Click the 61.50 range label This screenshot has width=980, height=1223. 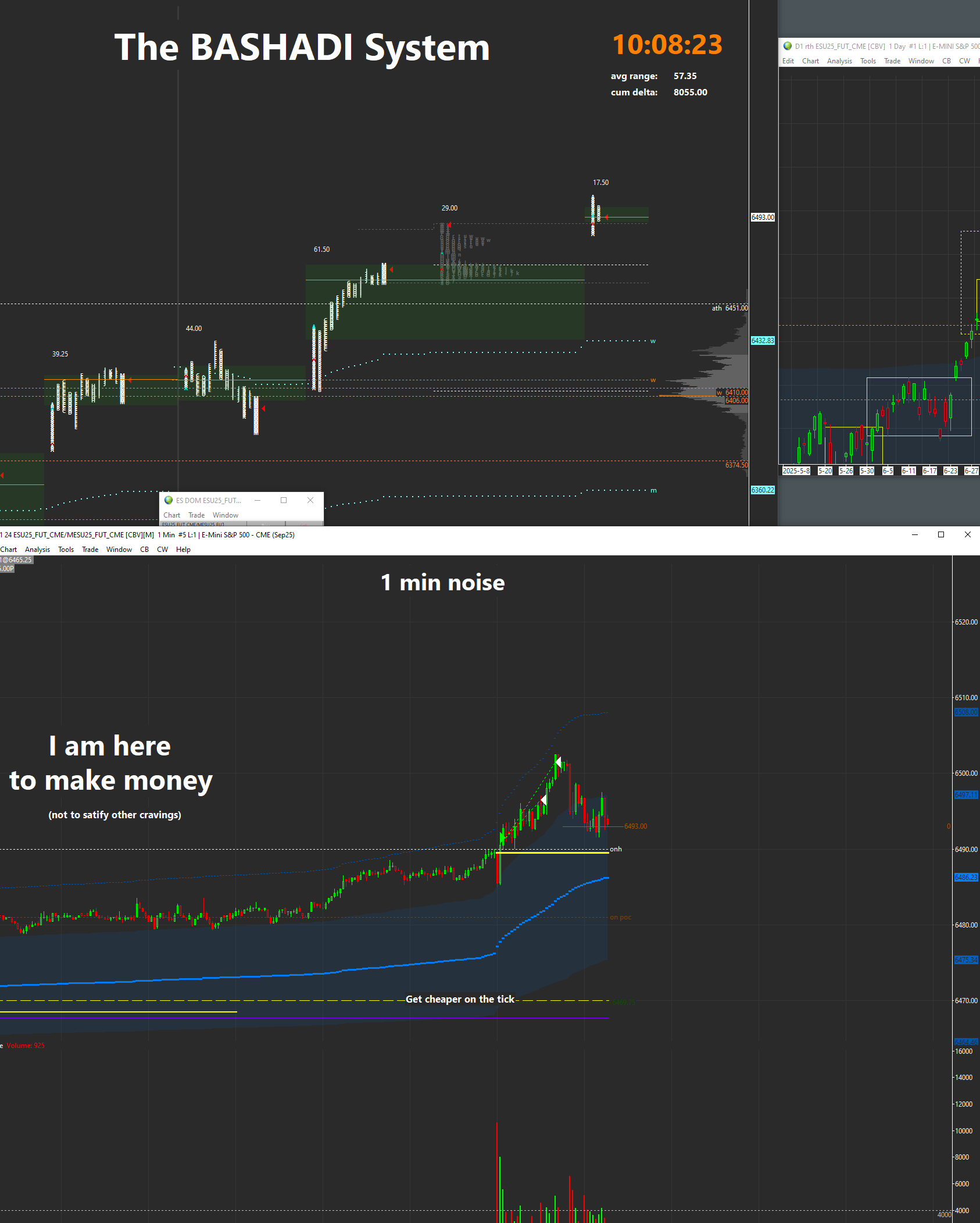point(321,249)
